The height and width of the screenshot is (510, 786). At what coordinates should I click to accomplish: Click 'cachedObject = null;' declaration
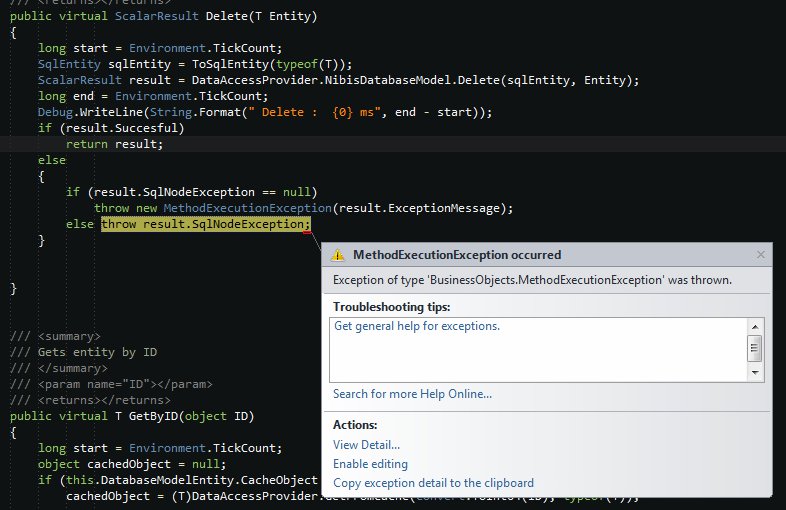coord(156,464)
